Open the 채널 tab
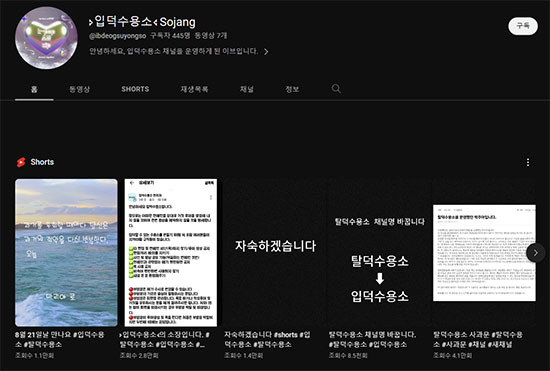Image resolution: width=550 pixels, height=371 pixels. (x=247, y=89)
